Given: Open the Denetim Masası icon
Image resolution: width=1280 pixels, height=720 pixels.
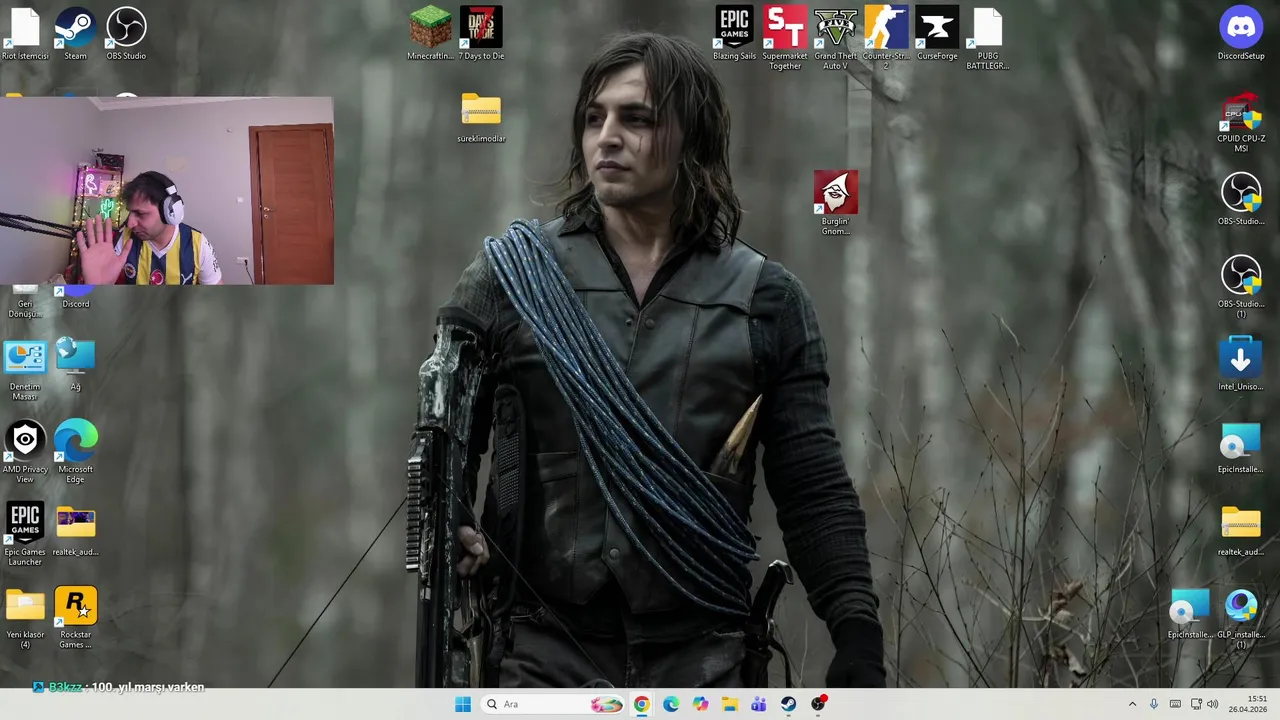Looking at the screenshot, I should point(25,370).
